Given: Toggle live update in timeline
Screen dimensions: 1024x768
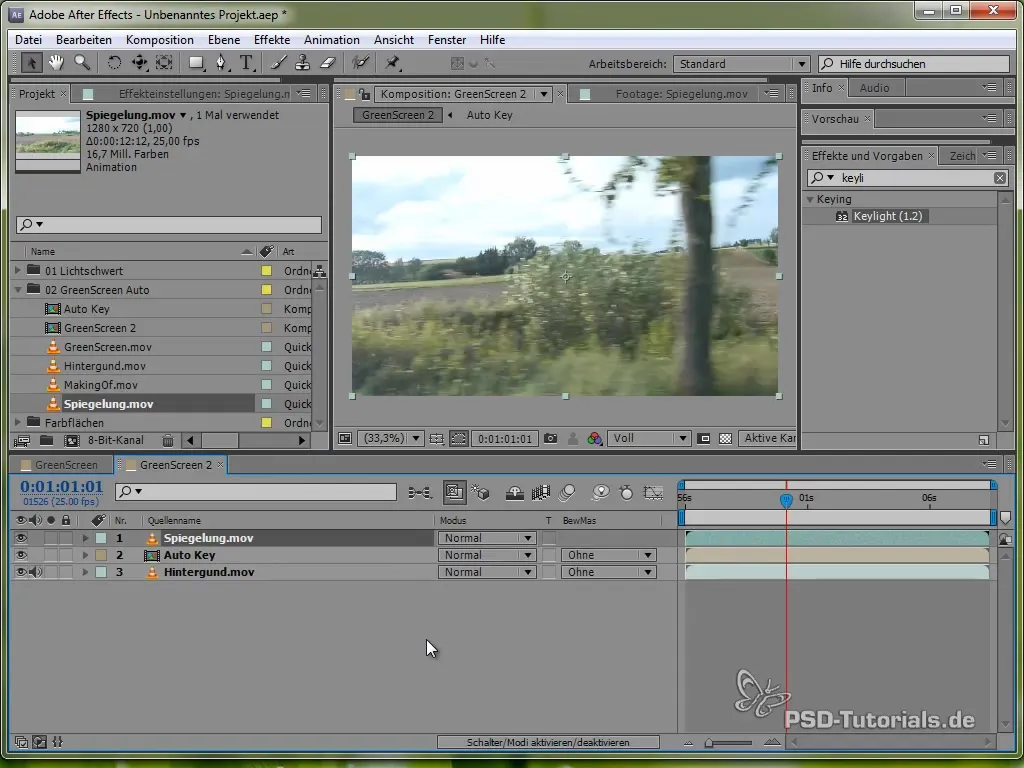Looking at the screenshot, I should 455,493.
